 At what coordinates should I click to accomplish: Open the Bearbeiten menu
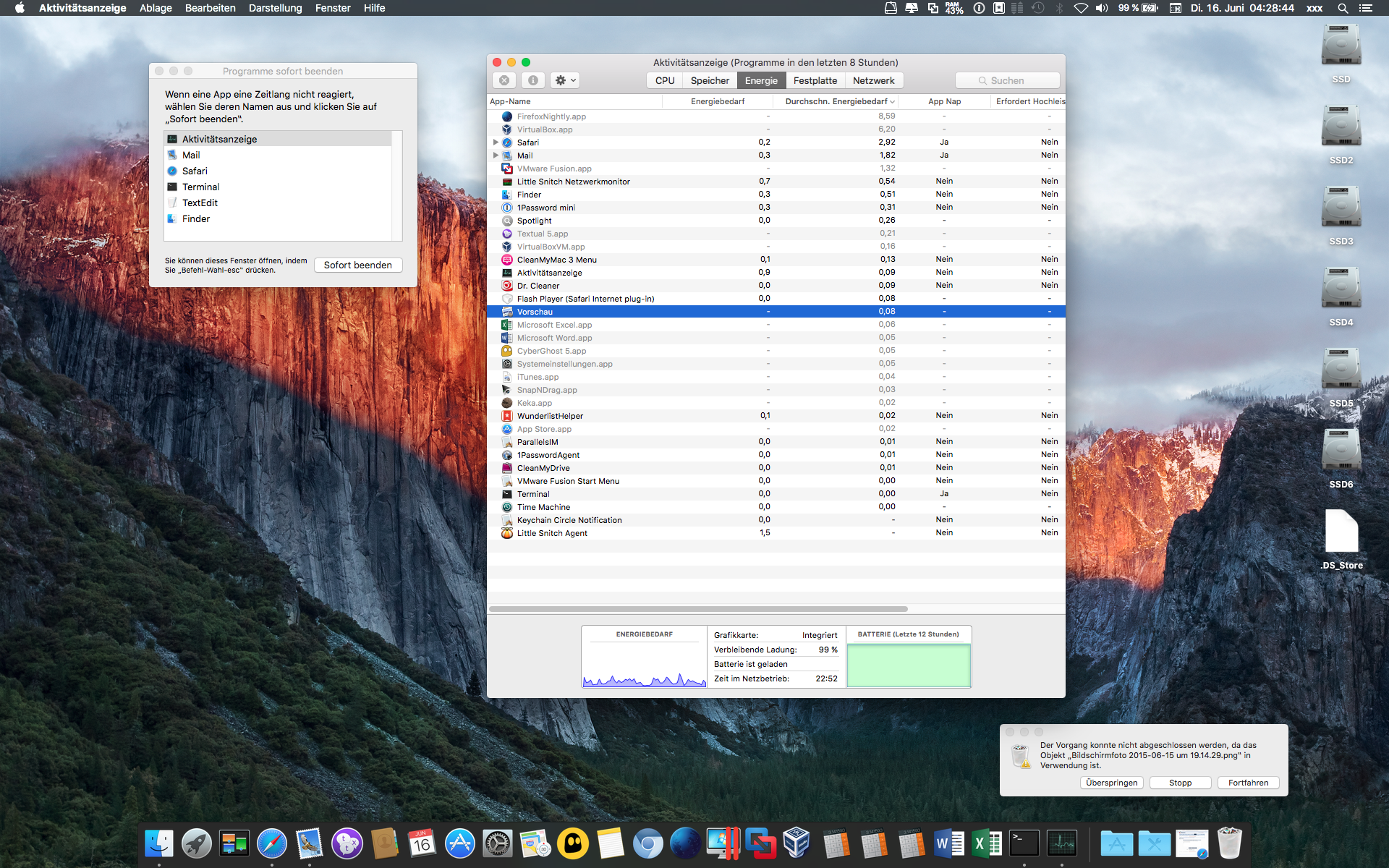pos(211,8)
